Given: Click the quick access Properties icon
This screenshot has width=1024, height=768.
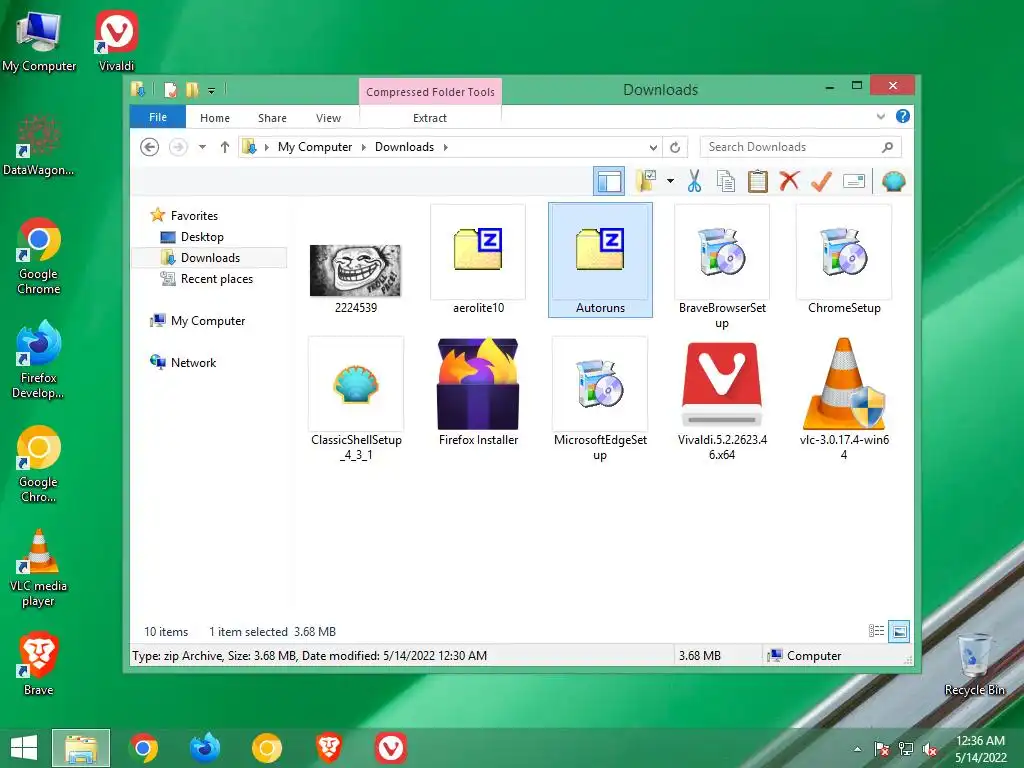Looking at the screenshot, I should 170,89.
